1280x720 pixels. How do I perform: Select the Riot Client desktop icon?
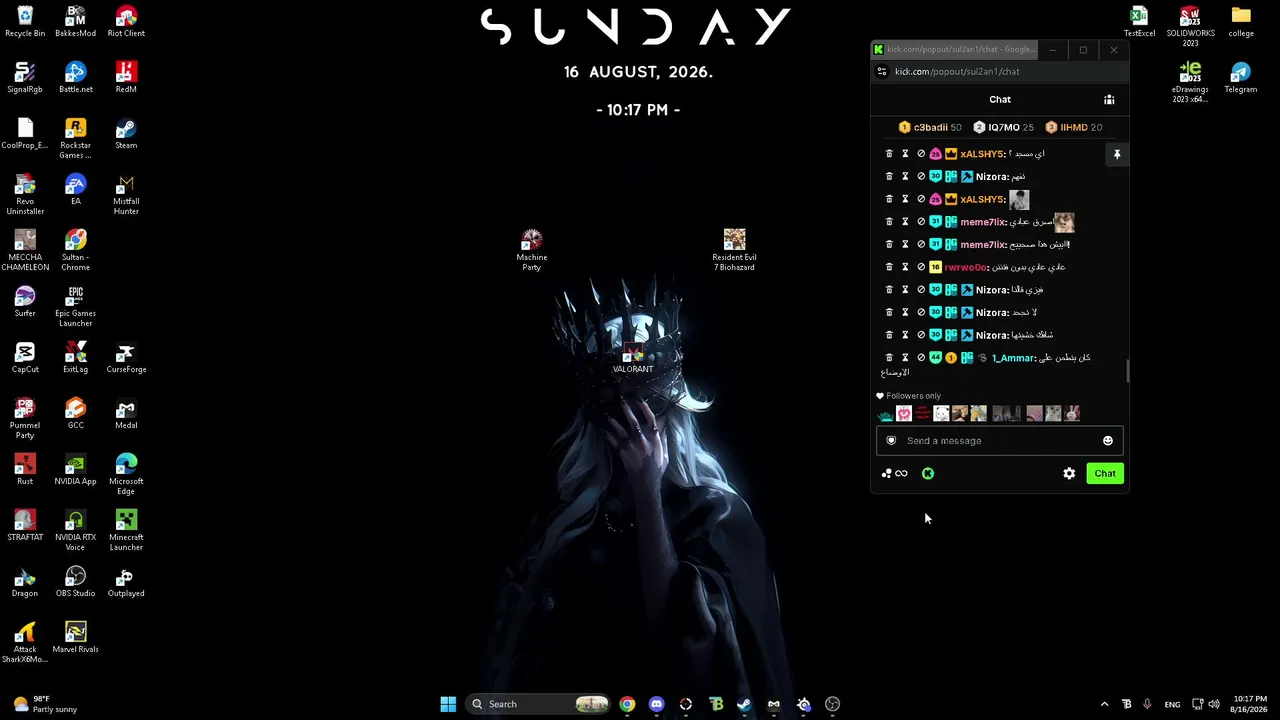tap(126, 22)
